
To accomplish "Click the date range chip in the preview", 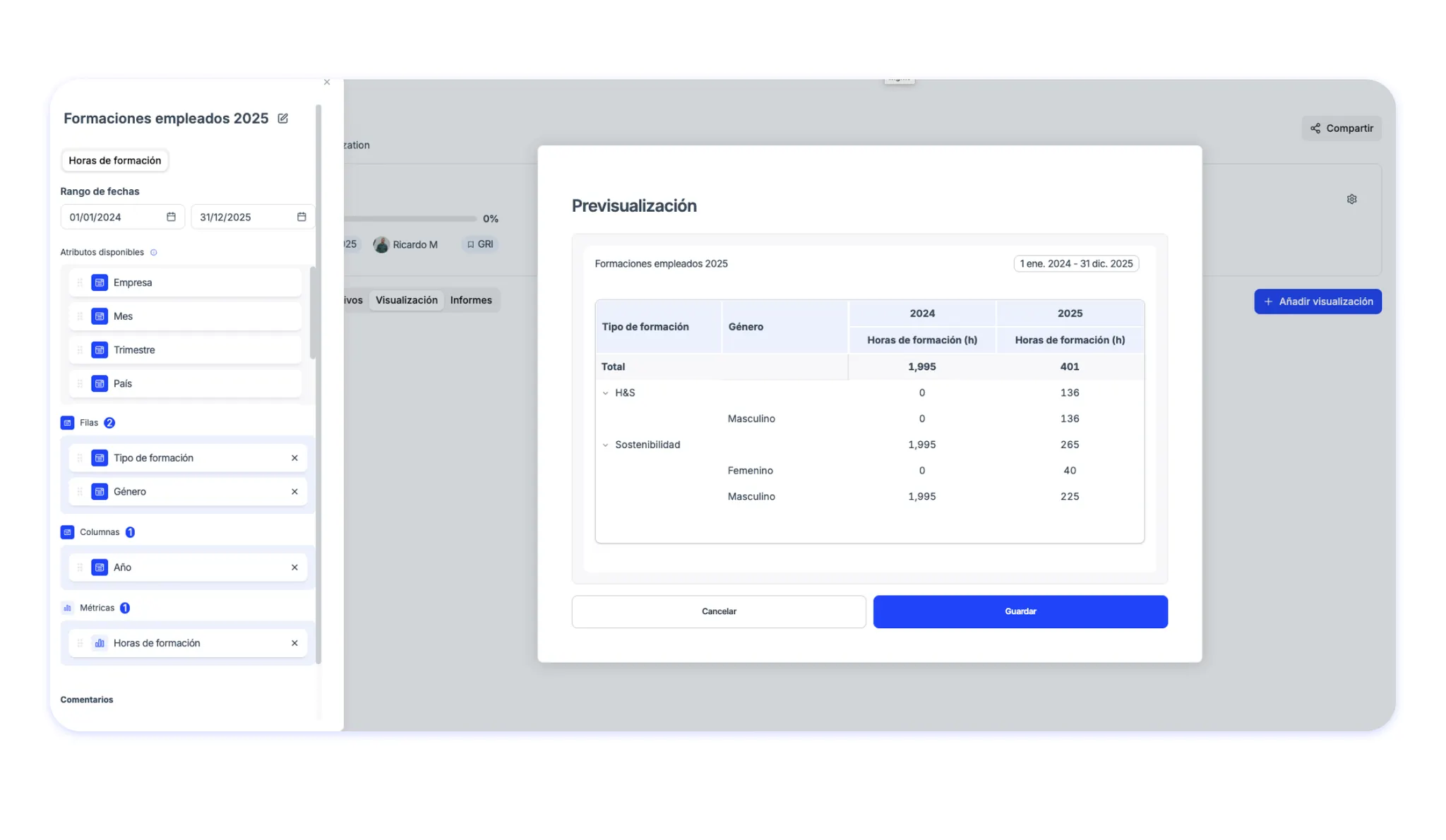I will 1075,263.
